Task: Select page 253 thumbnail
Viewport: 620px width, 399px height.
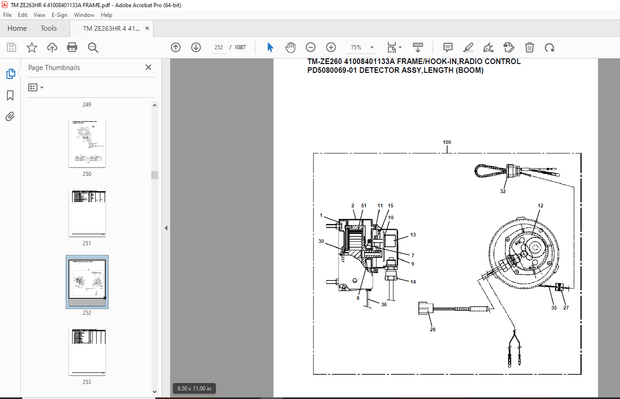Action: coord(87,352)
